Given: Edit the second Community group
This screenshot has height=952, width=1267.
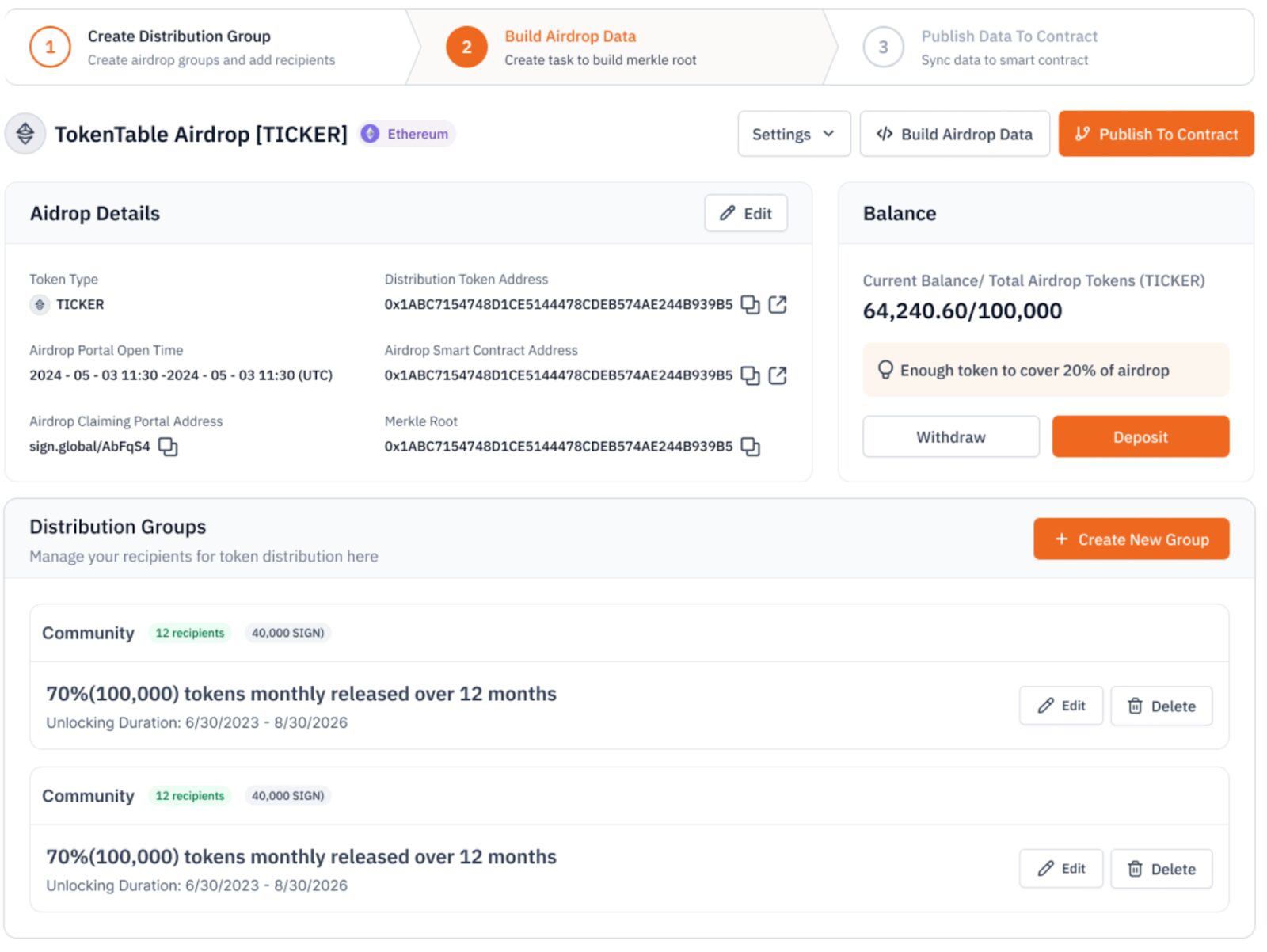Looking at the screenshot, I should (x=1061, y=868).
